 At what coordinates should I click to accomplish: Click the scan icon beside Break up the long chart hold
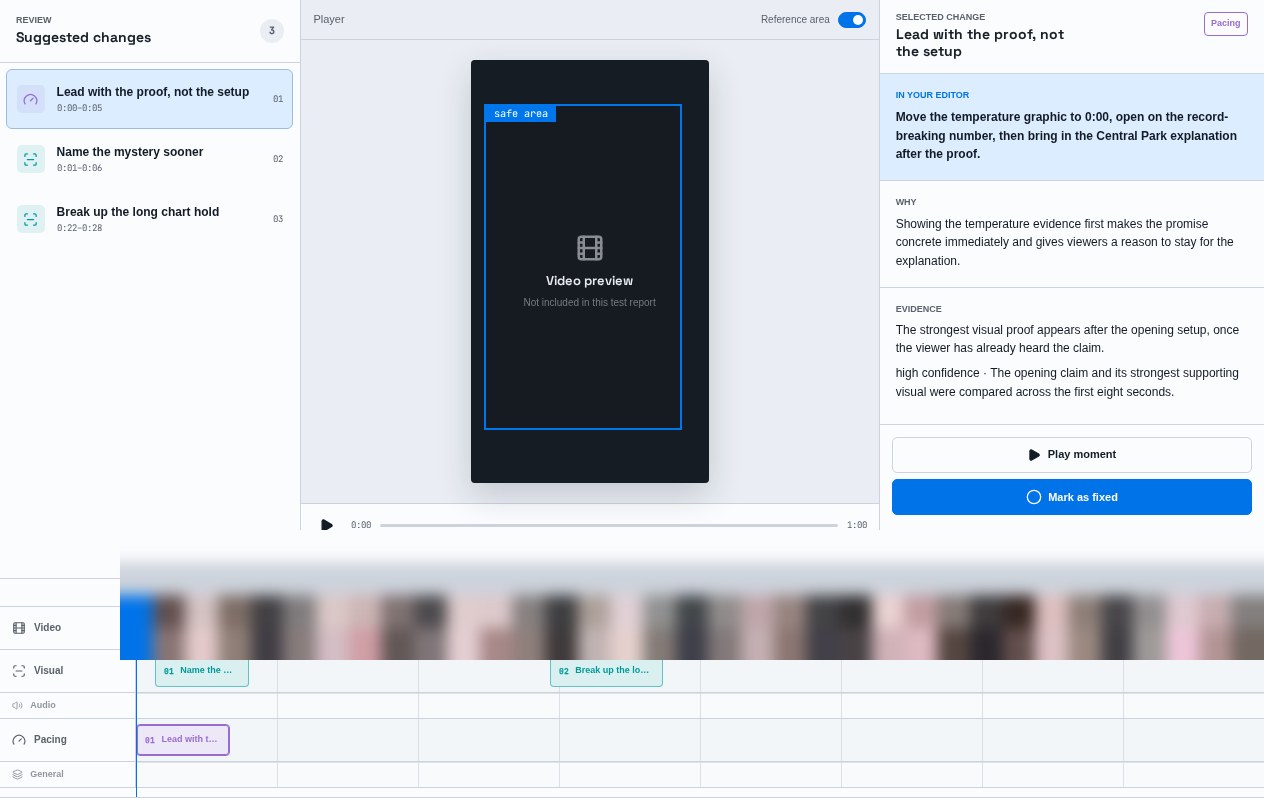tap(31, 219)
